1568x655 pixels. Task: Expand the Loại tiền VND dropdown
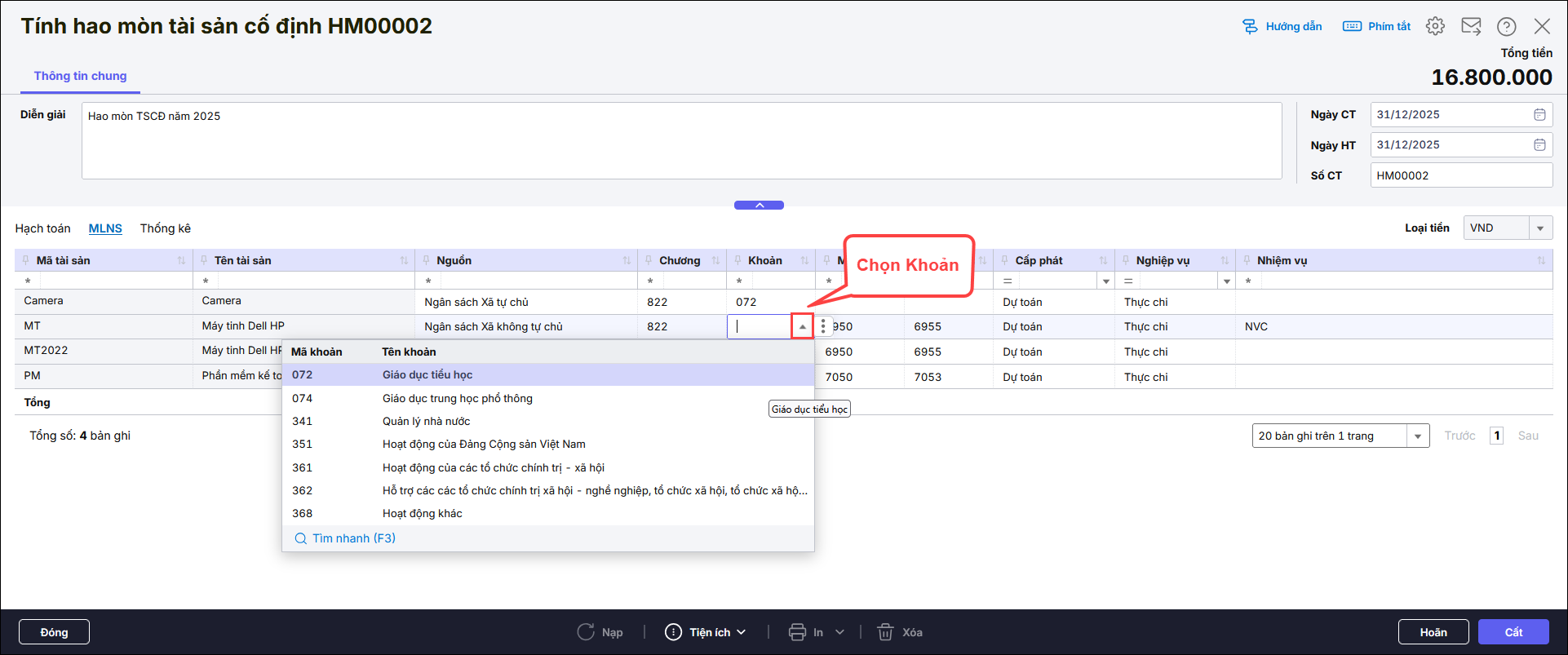click(x=1540, y=228)
